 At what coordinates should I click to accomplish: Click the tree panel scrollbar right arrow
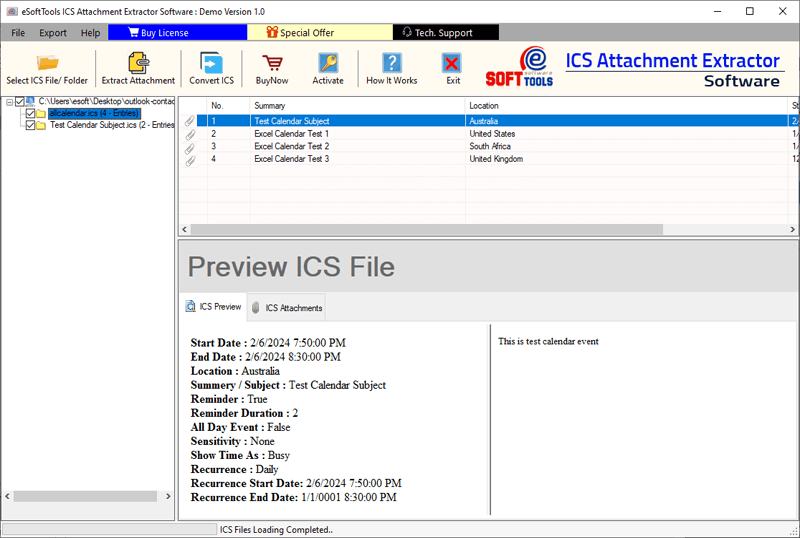(168, 496)
